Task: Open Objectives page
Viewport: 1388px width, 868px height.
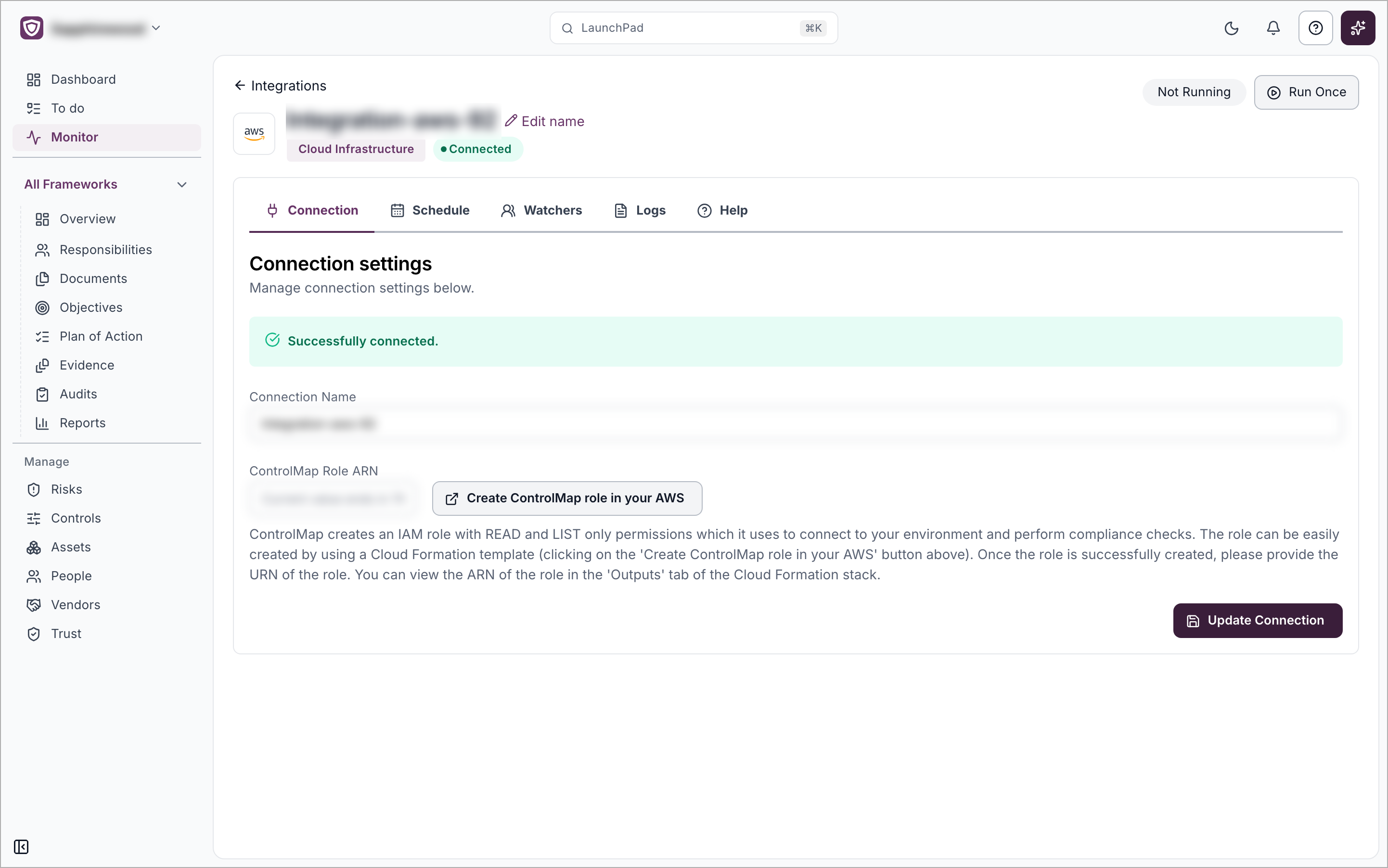Action: pos(111,308)
